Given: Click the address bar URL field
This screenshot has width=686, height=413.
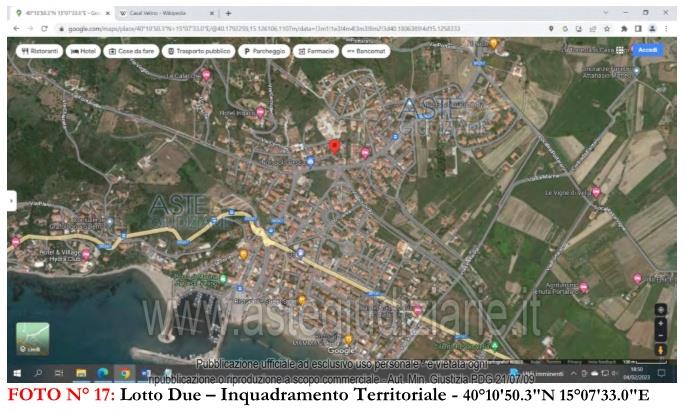Looking at the screenshot, I should point(302,29).
